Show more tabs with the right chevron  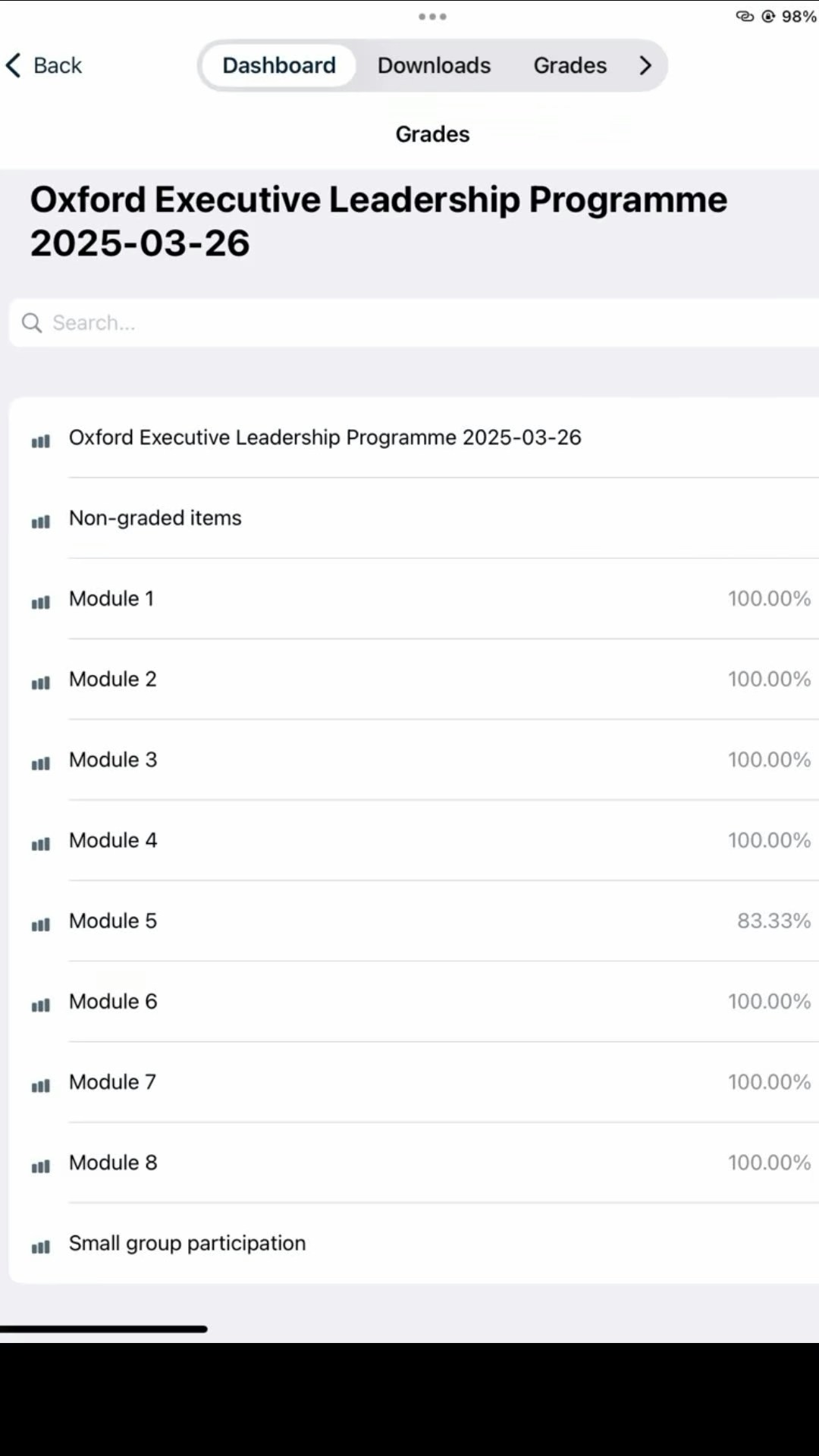(x=645, y=65)
